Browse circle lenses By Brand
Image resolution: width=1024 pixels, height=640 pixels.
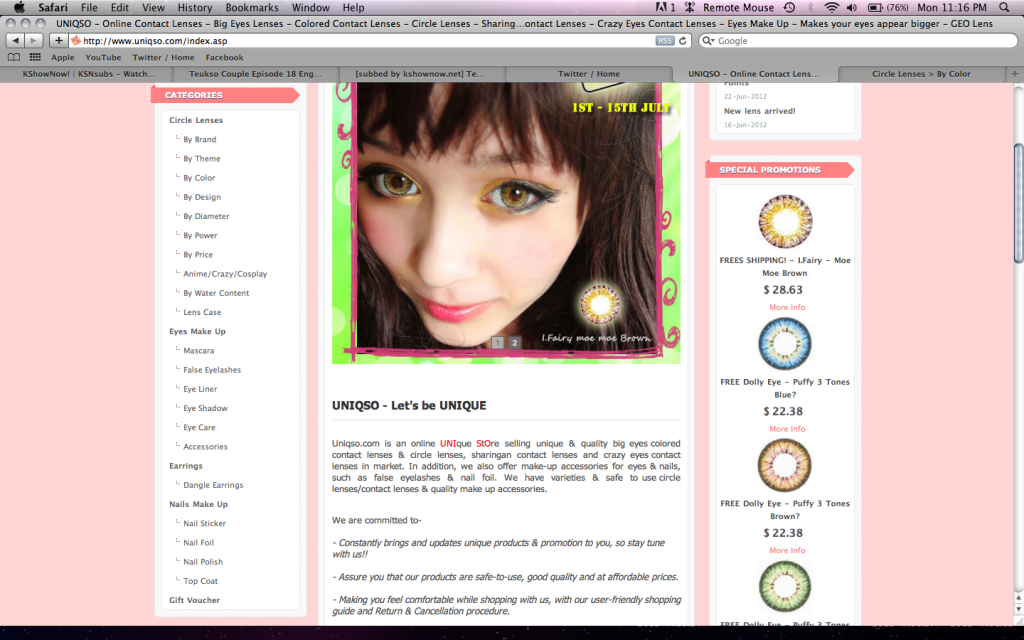coord(199,139)
